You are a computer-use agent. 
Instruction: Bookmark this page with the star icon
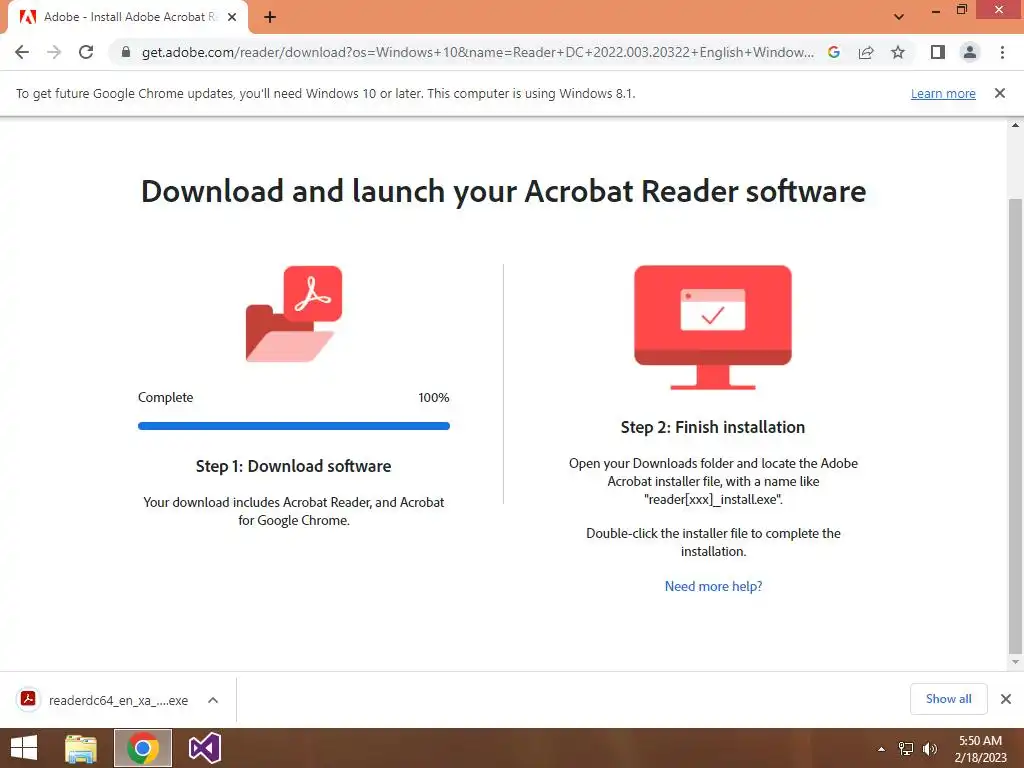(898, 52)
